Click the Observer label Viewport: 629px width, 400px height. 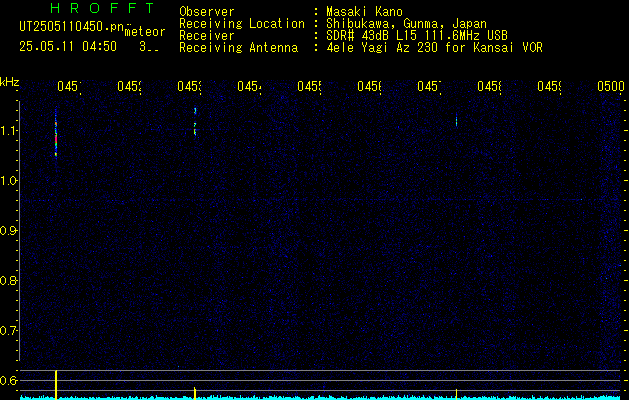207,11
